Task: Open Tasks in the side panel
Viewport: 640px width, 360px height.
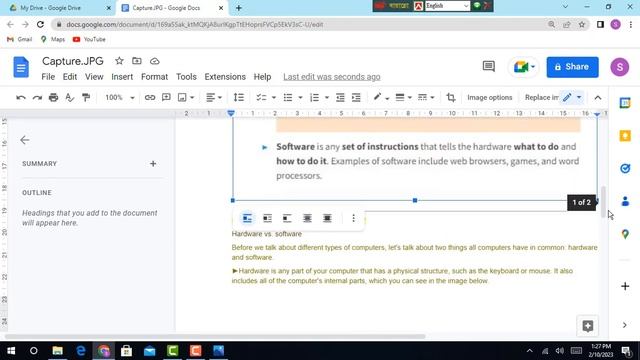Action: pos(625,168)
